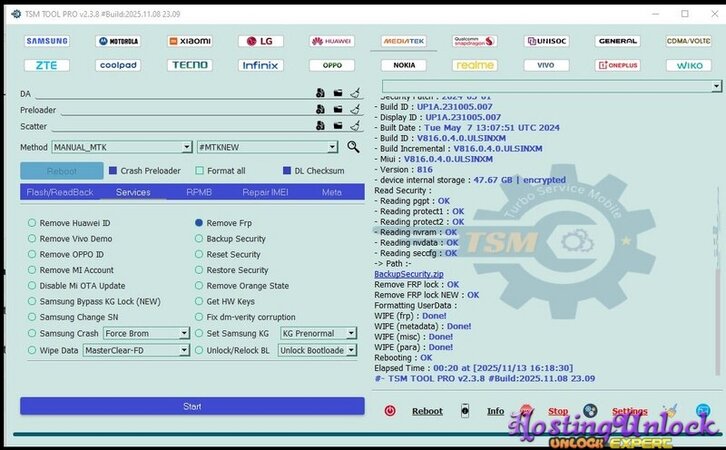Enable the Format all checkbox
The image size is (726, 450).
click(x=200, y=171)
